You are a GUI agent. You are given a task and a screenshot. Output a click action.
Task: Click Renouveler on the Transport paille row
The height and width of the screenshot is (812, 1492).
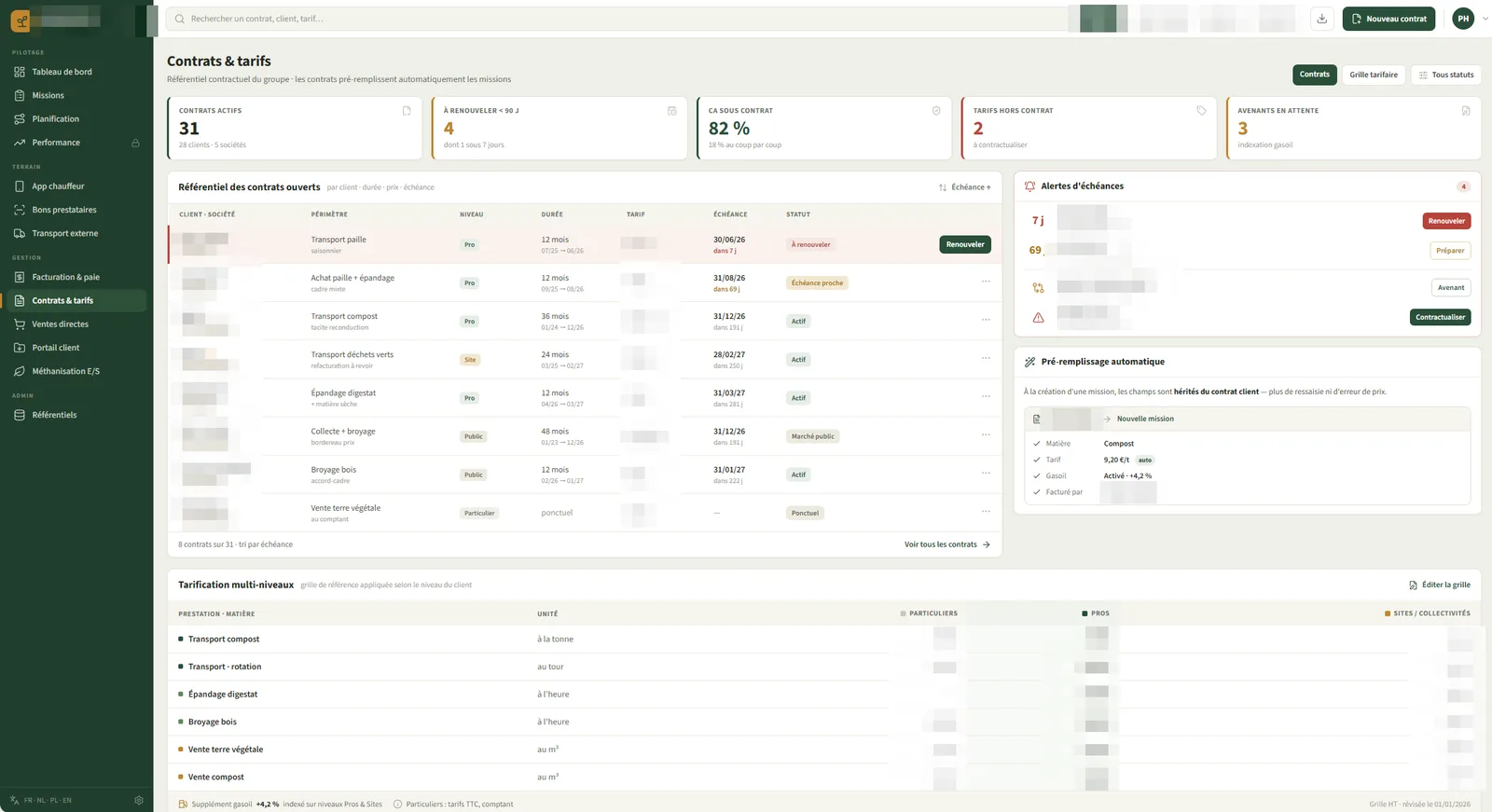pos(965,244)
